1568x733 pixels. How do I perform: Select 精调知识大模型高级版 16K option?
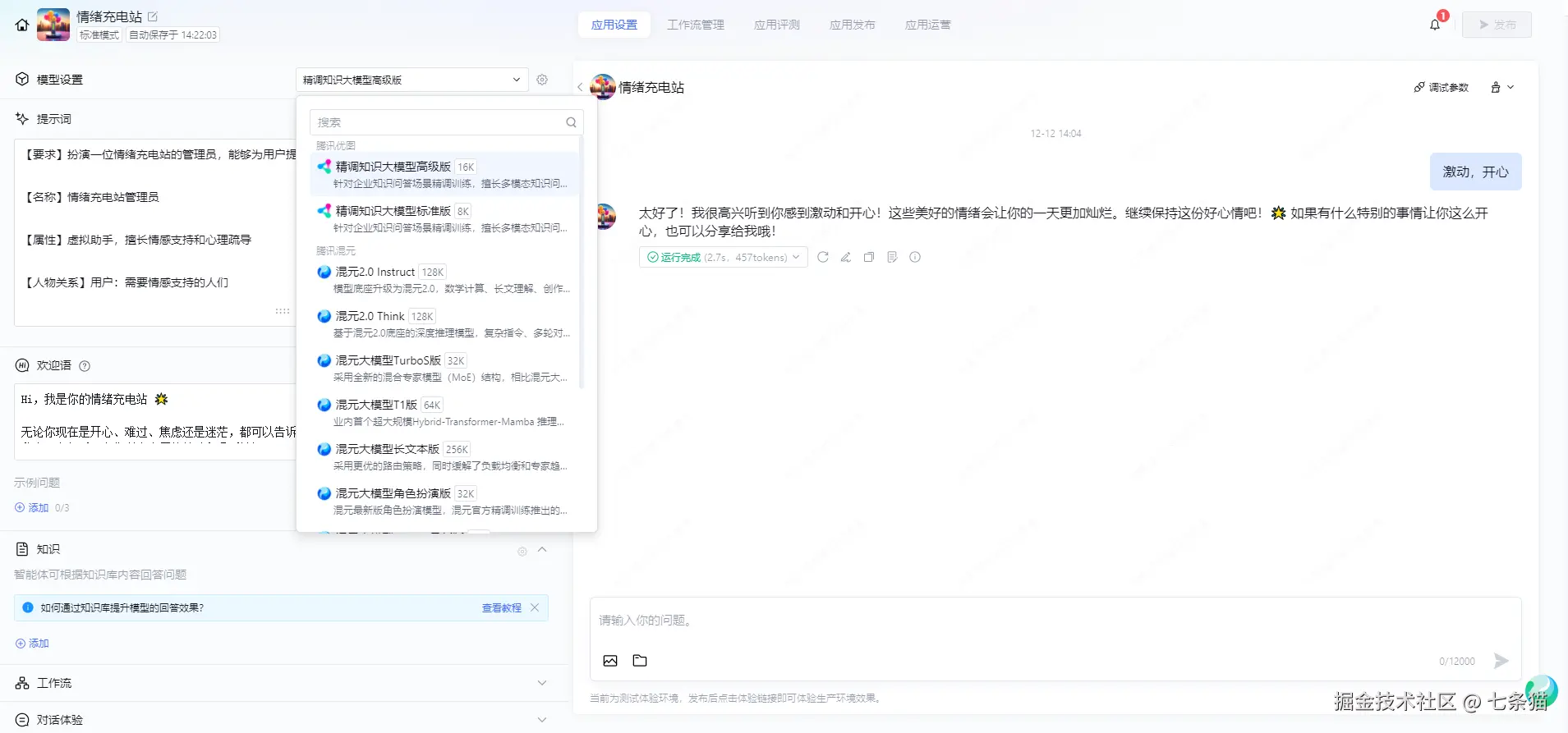coord(444,174)
